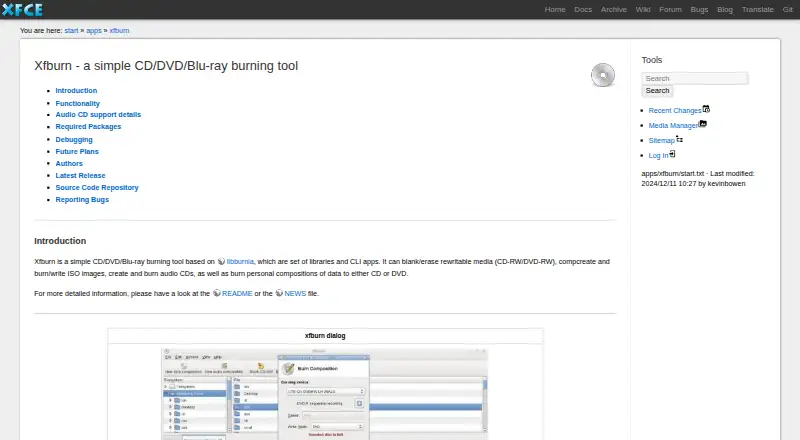Click the Xfce logo in header
800x440 pixels.
(22, 9)
